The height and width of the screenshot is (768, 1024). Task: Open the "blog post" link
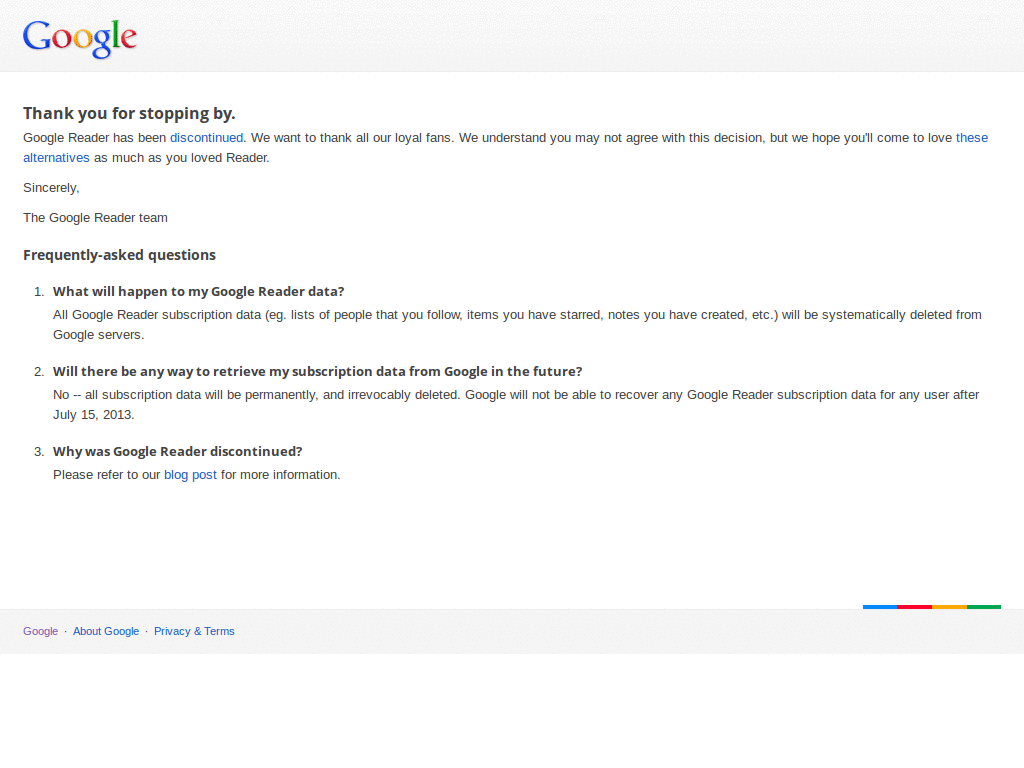(x=190, y=475)
